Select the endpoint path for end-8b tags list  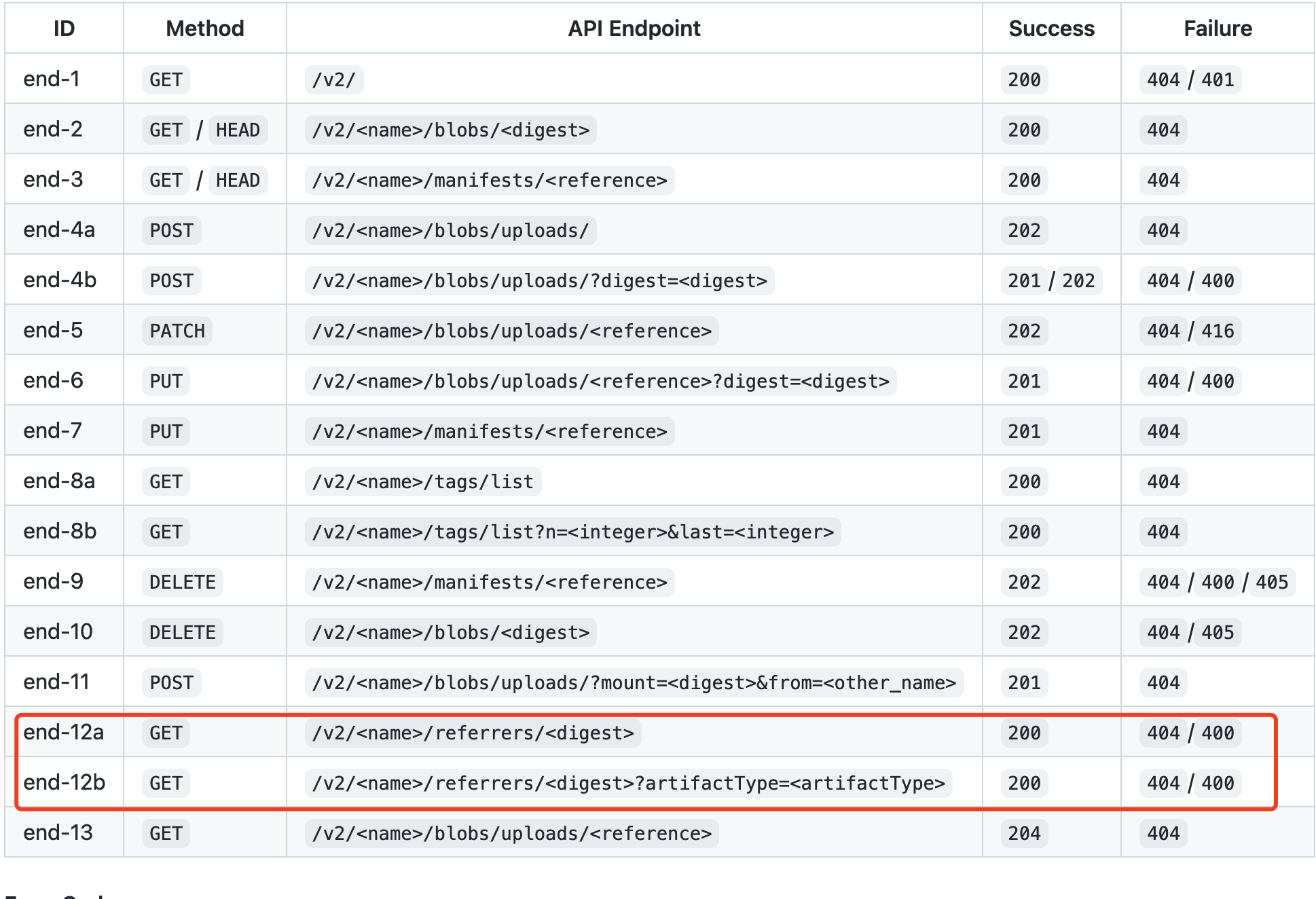[x=574, y=532]
